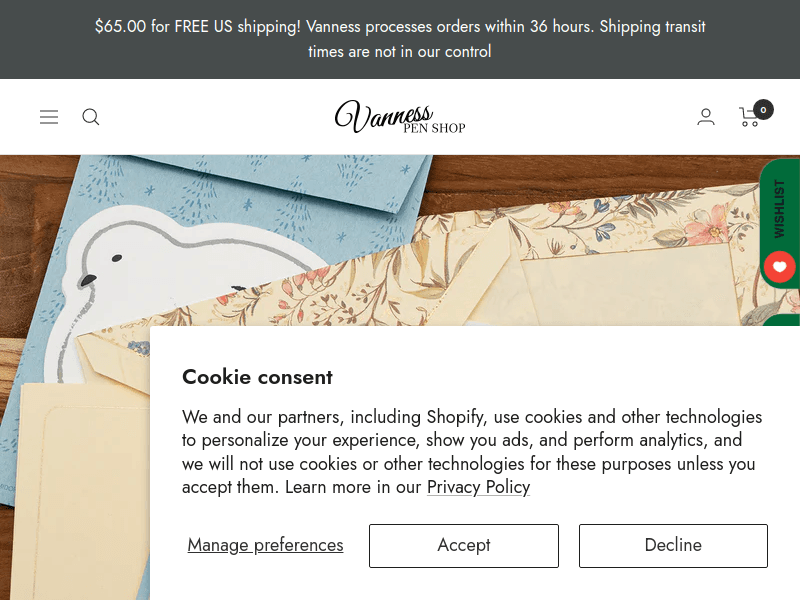
Task: Click the red heart wishlist icon
Action: [x=779, y=267]
